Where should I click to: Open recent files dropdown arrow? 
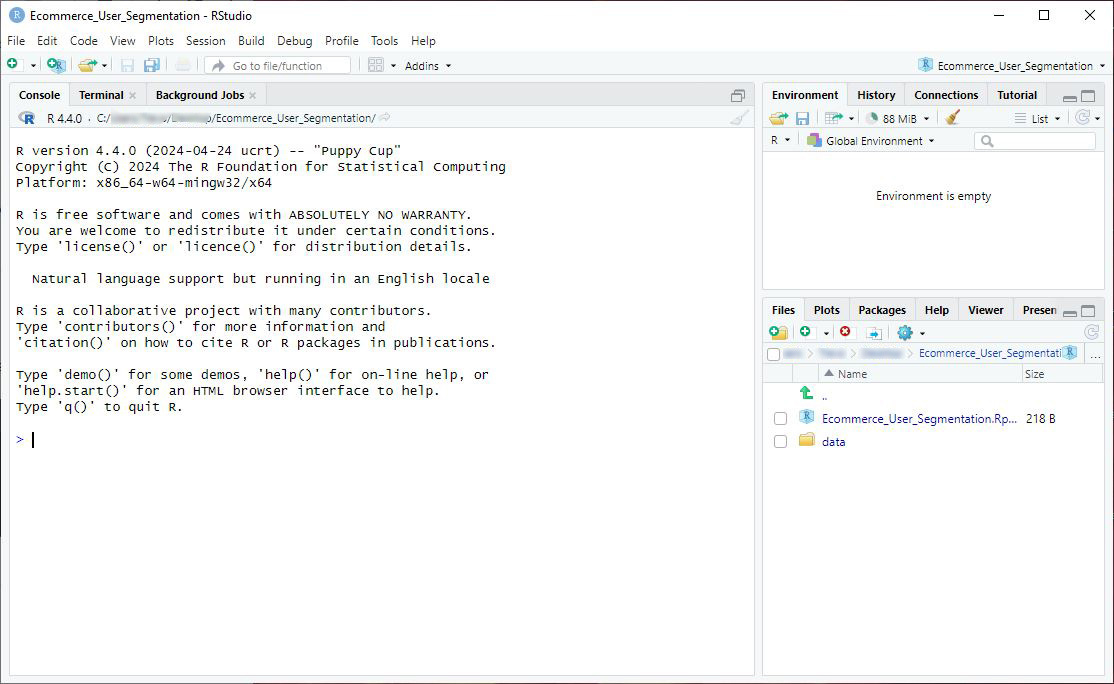pyautogui.click(x=104, y=66)
